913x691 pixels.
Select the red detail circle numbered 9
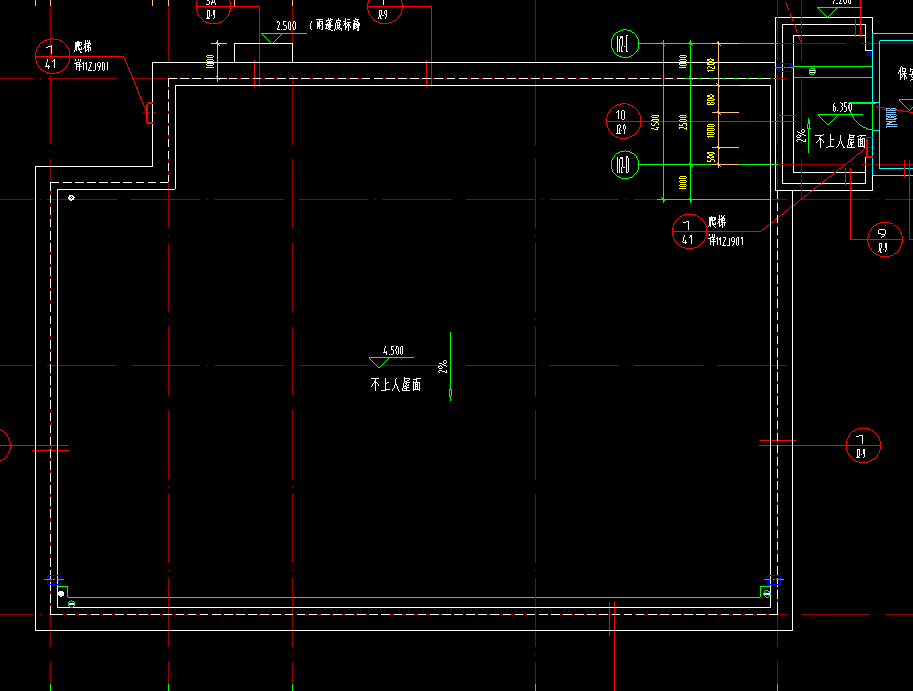(x=884, y=239)
